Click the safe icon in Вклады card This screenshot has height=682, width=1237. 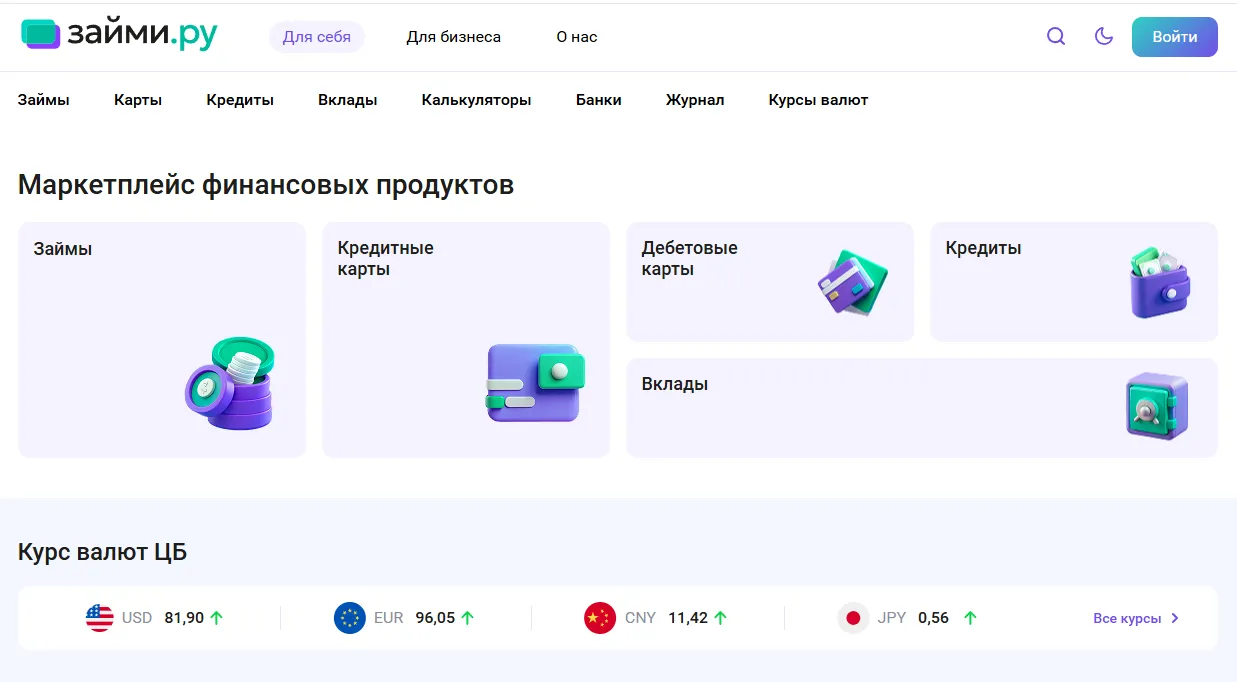click(1157, 407)
